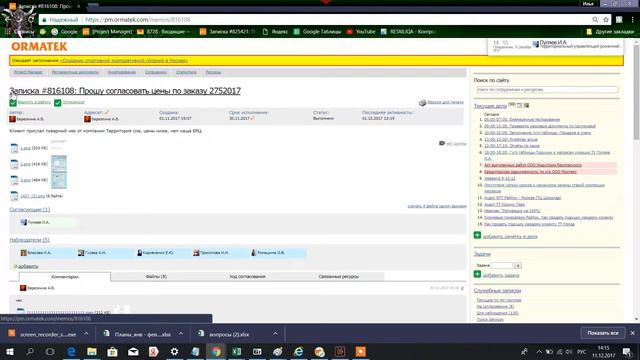Open the 1.png file icon

pyautogui.click(x=14, y=148)
